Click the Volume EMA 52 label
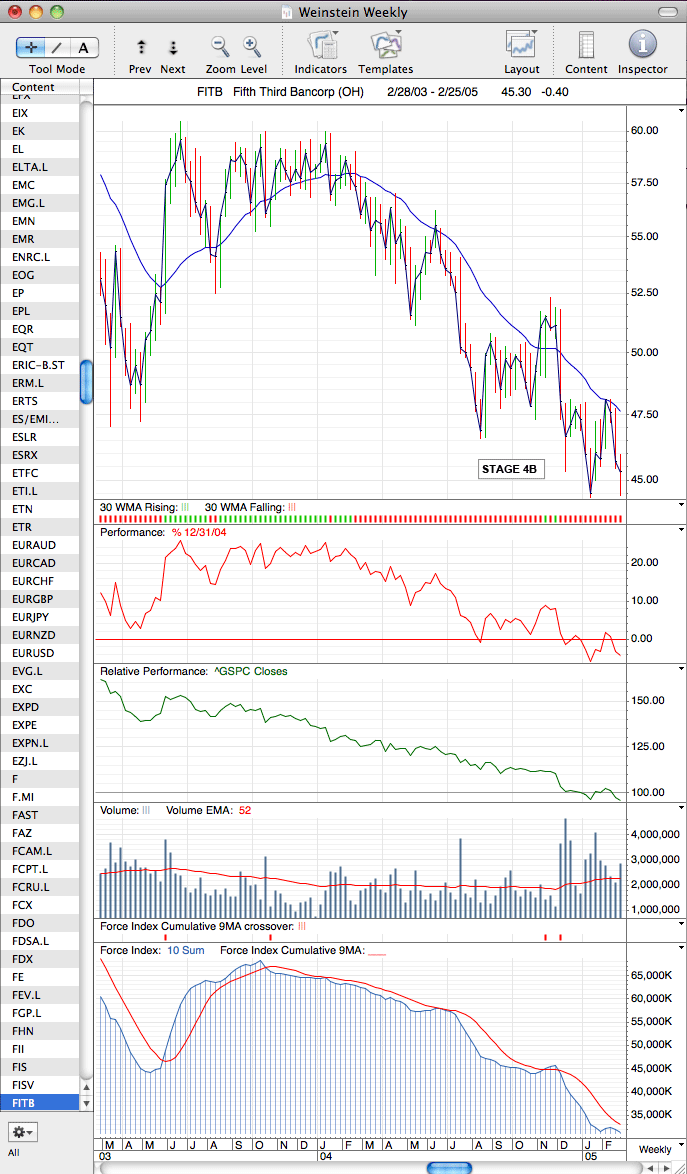Image resolution: width=687 pixels, height=1174 pixels. [208, 810]
